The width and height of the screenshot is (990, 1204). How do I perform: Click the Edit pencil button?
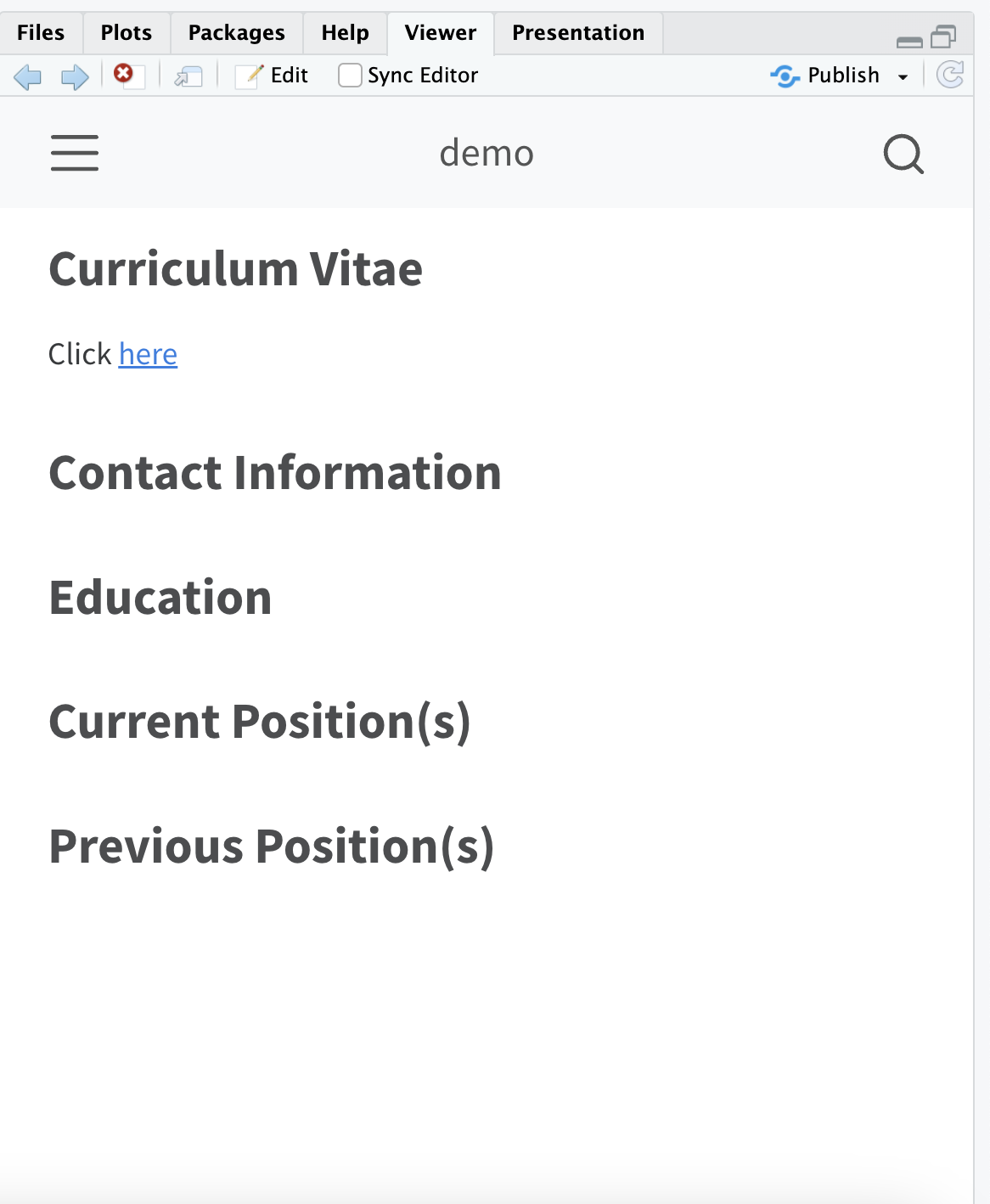(x=272, y=76)
